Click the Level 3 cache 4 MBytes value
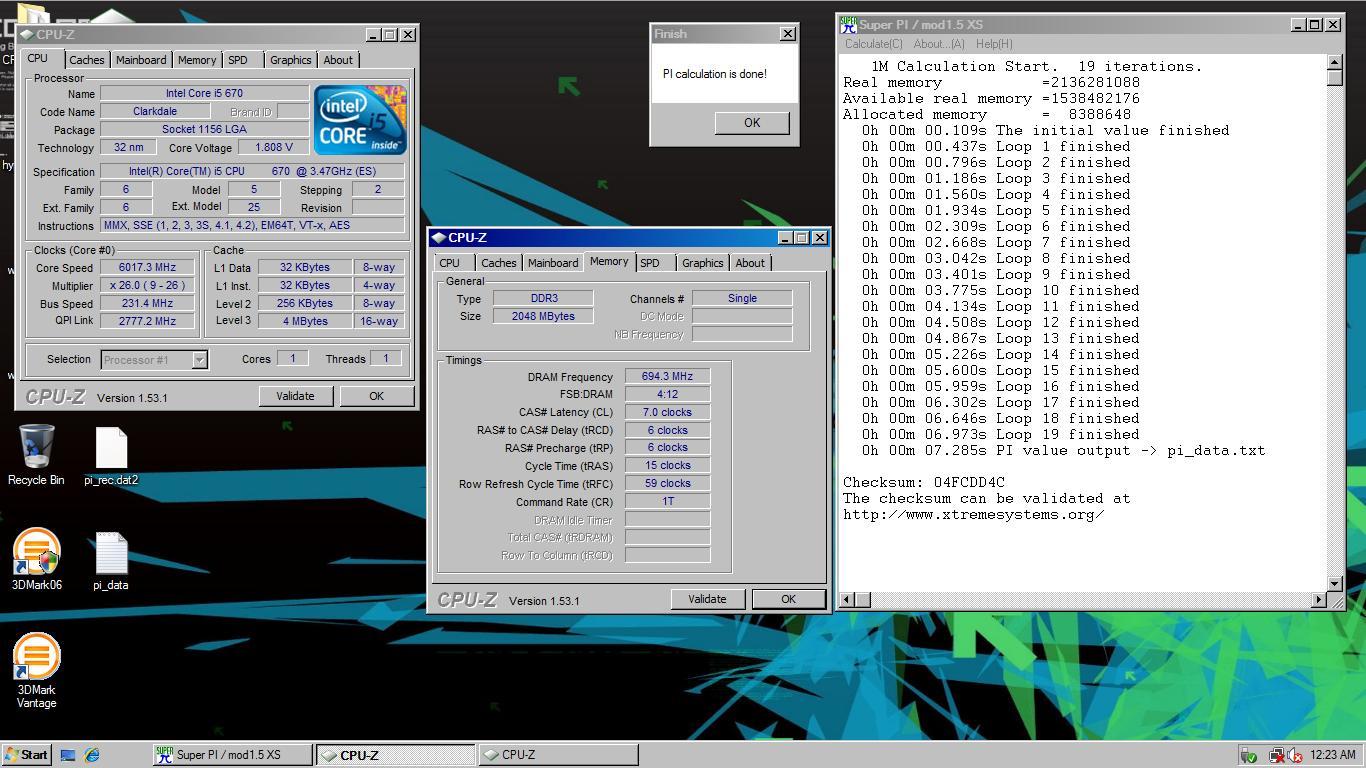 point(305,321)
